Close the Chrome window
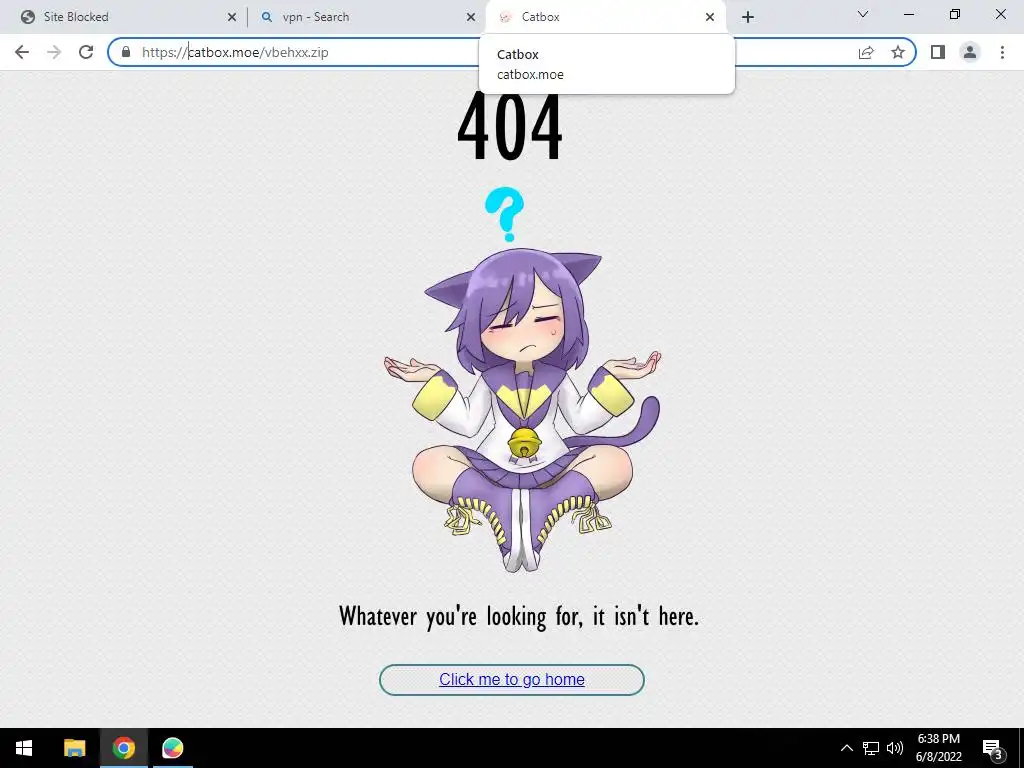 coord(1000,14)
